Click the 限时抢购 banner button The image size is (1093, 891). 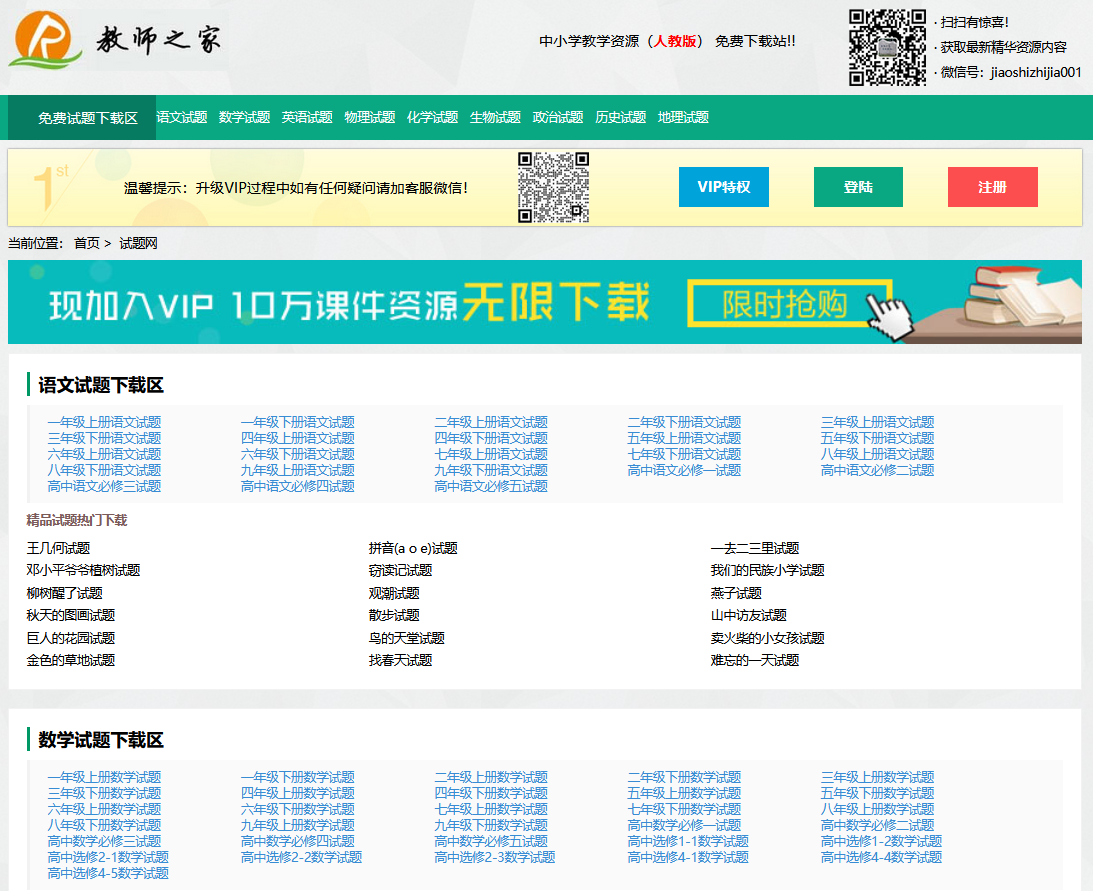point(790,304)
